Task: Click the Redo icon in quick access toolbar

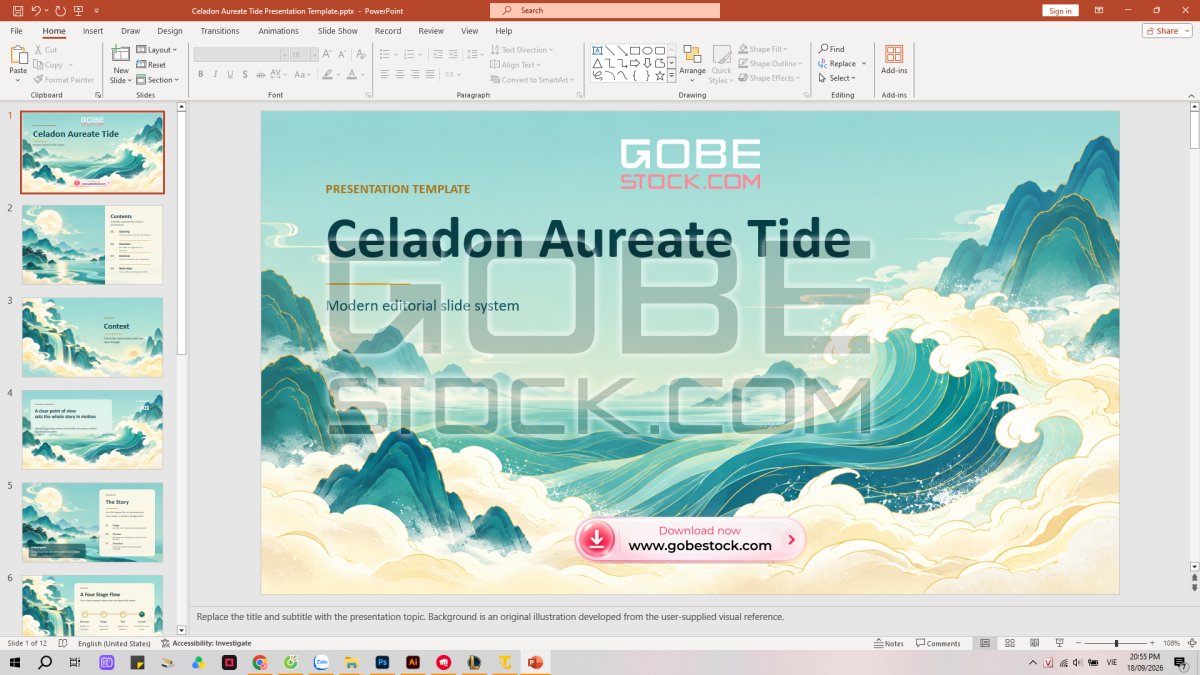Action: coord(60,10)
